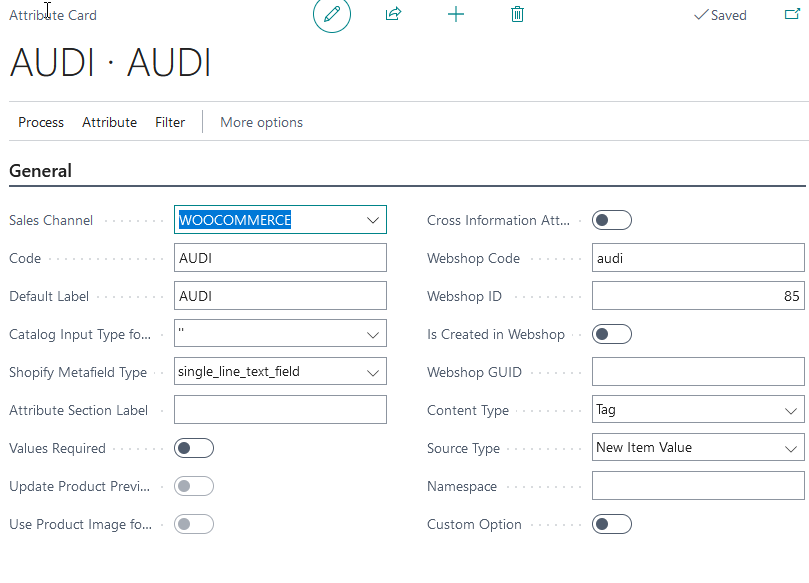This screenshot has width=809, height=583.
Task: Click the Namespace input field
Action: pyautogui.click(x=698, y=486)
